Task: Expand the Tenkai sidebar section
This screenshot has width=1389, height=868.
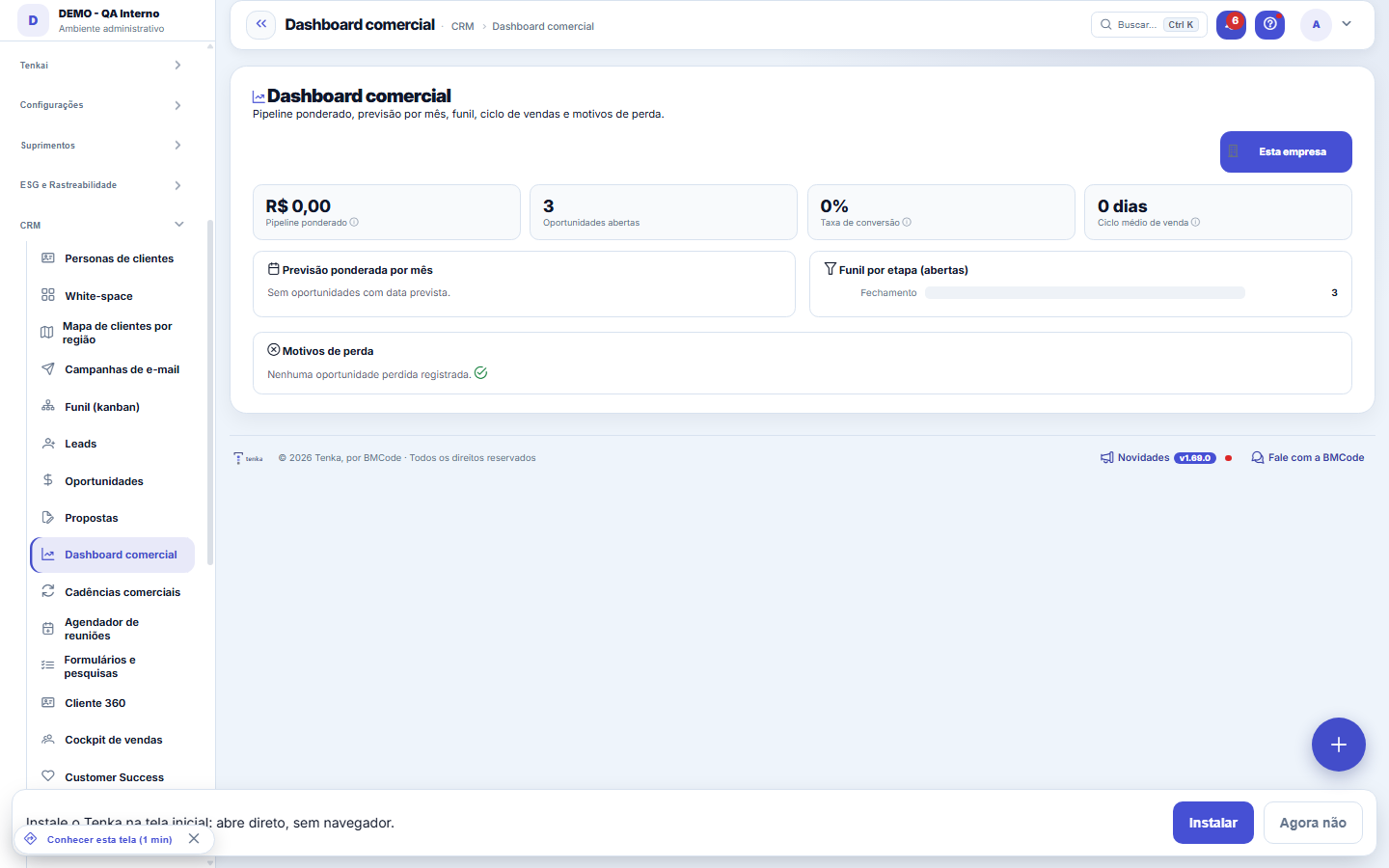Action: [101, 66]
